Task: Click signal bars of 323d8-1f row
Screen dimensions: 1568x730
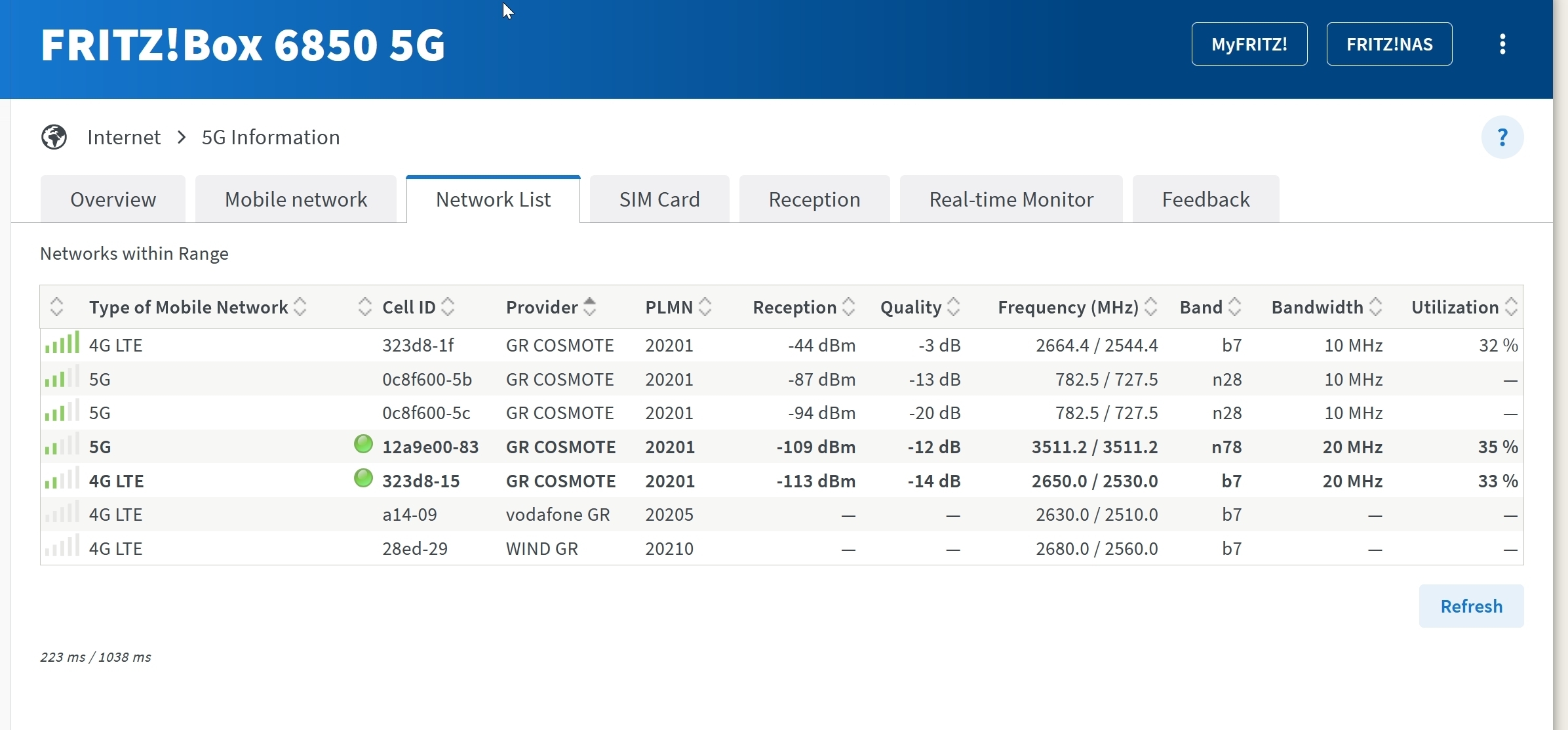Action: click(62, 342)
